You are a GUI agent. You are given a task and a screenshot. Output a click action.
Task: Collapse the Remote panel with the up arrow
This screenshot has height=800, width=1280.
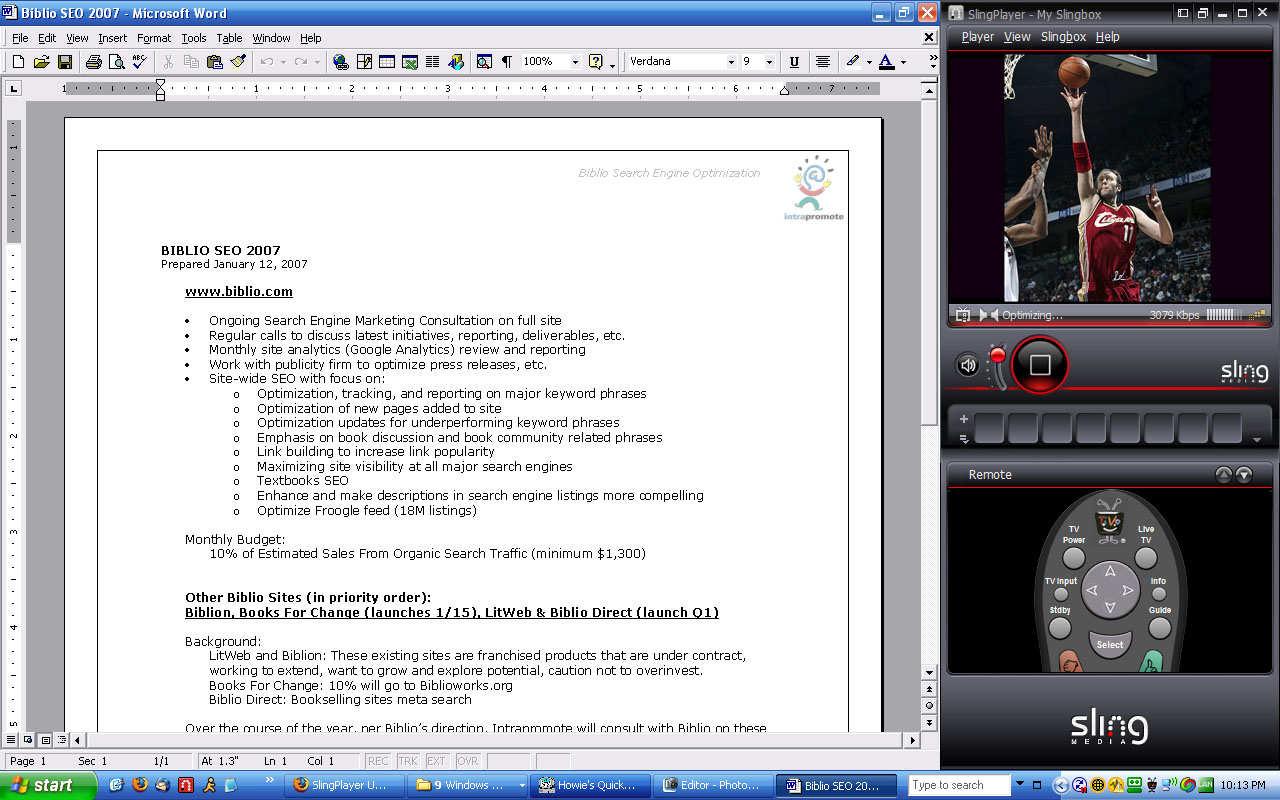pos(1223,475)
